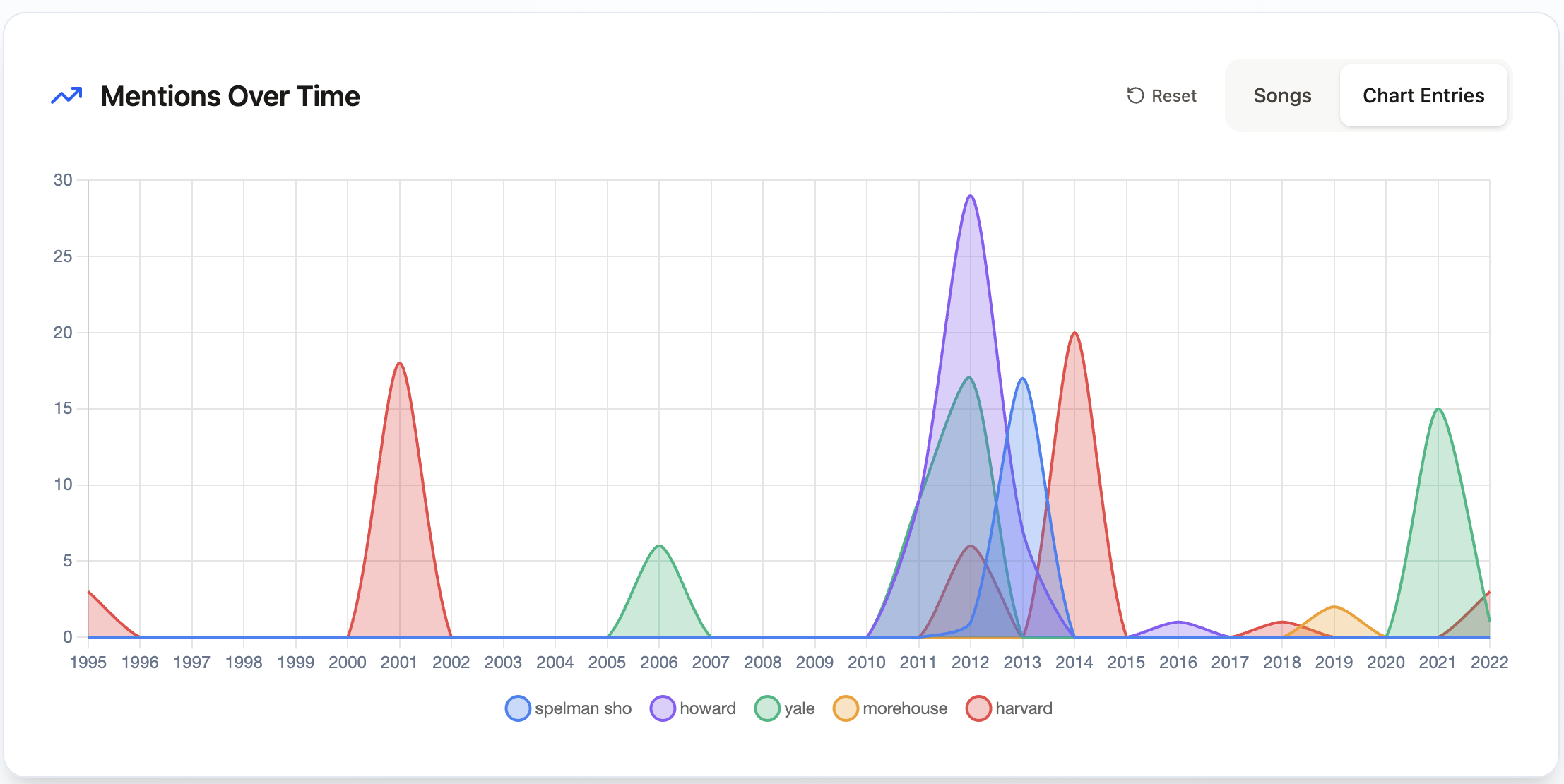Toggle howard purple legend circle
This screenshot has width=1564, height=784.
663,708
